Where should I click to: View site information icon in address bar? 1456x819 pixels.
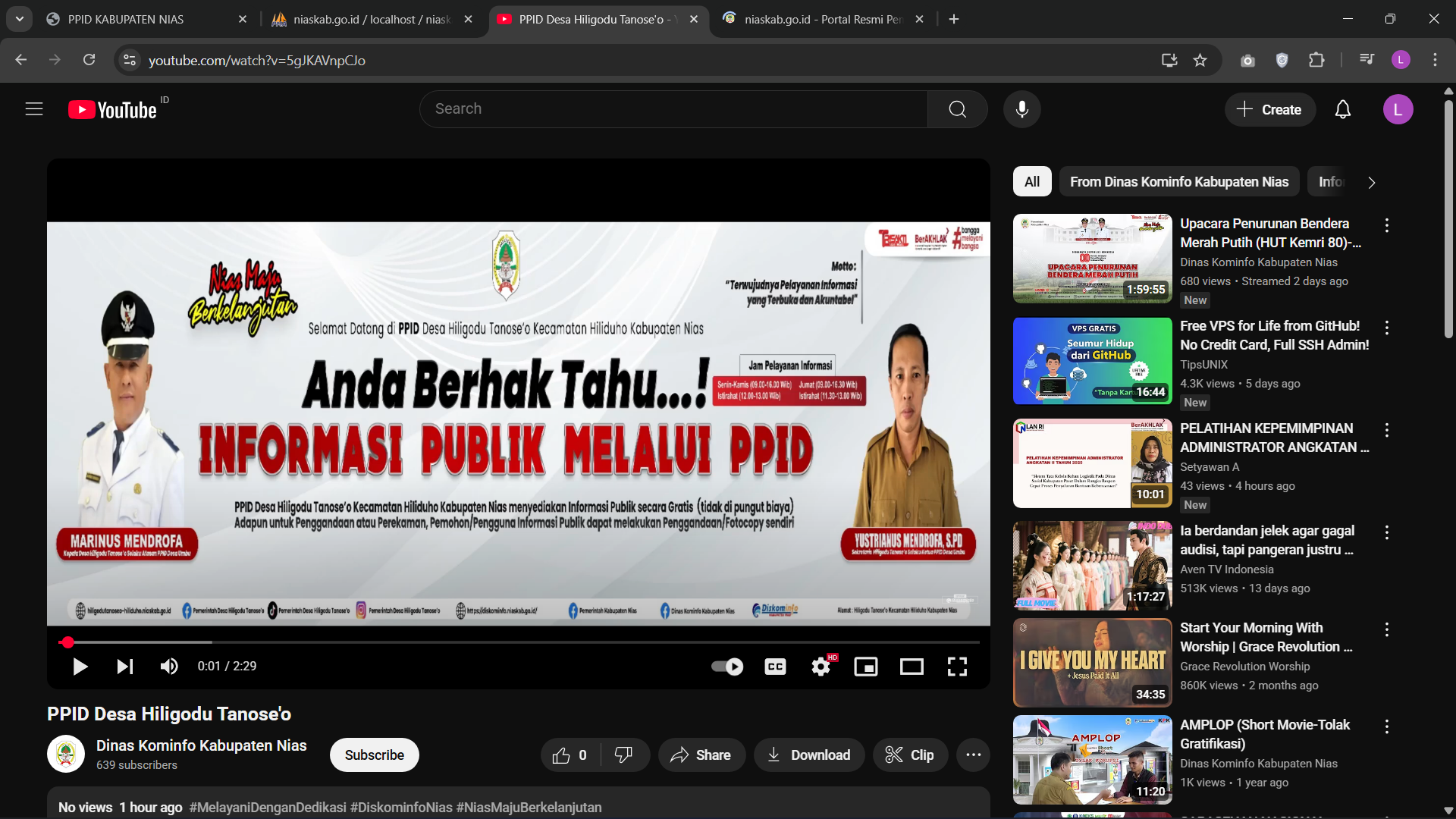pyautogui.click(x=130, y=60)
